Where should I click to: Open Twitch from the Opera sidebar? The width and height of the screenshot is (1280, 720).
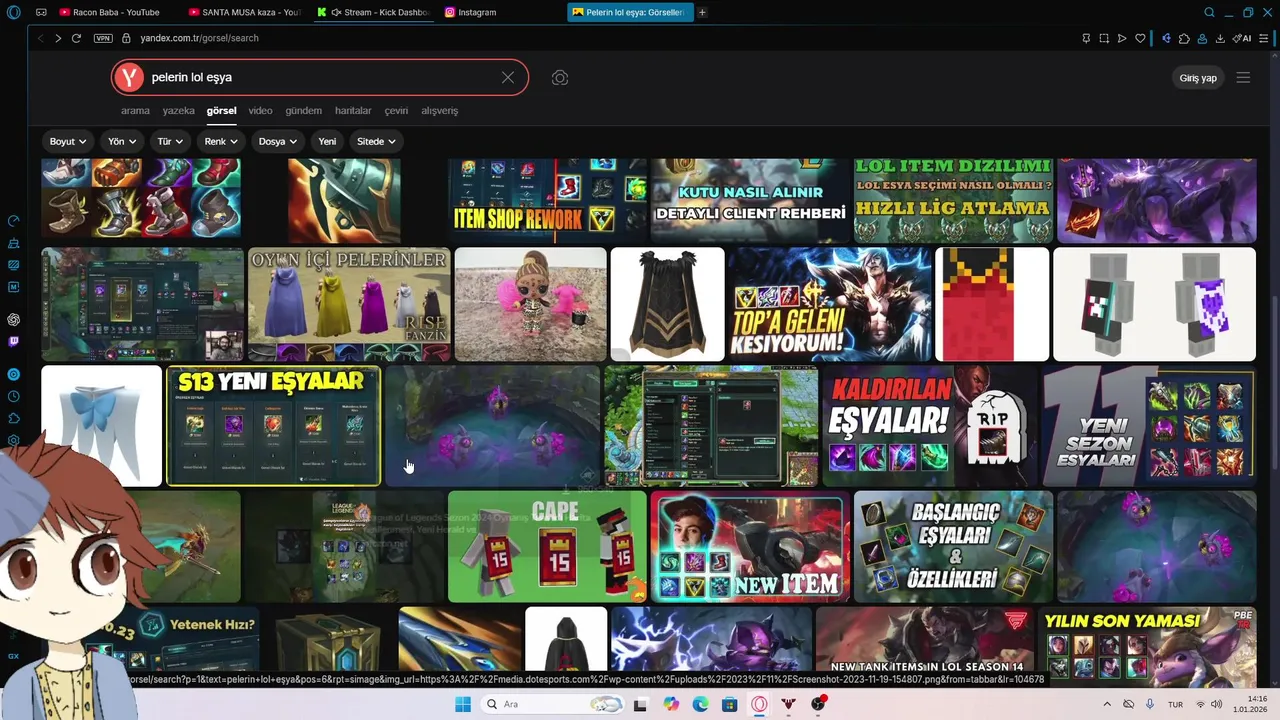(x=13, y=342)
